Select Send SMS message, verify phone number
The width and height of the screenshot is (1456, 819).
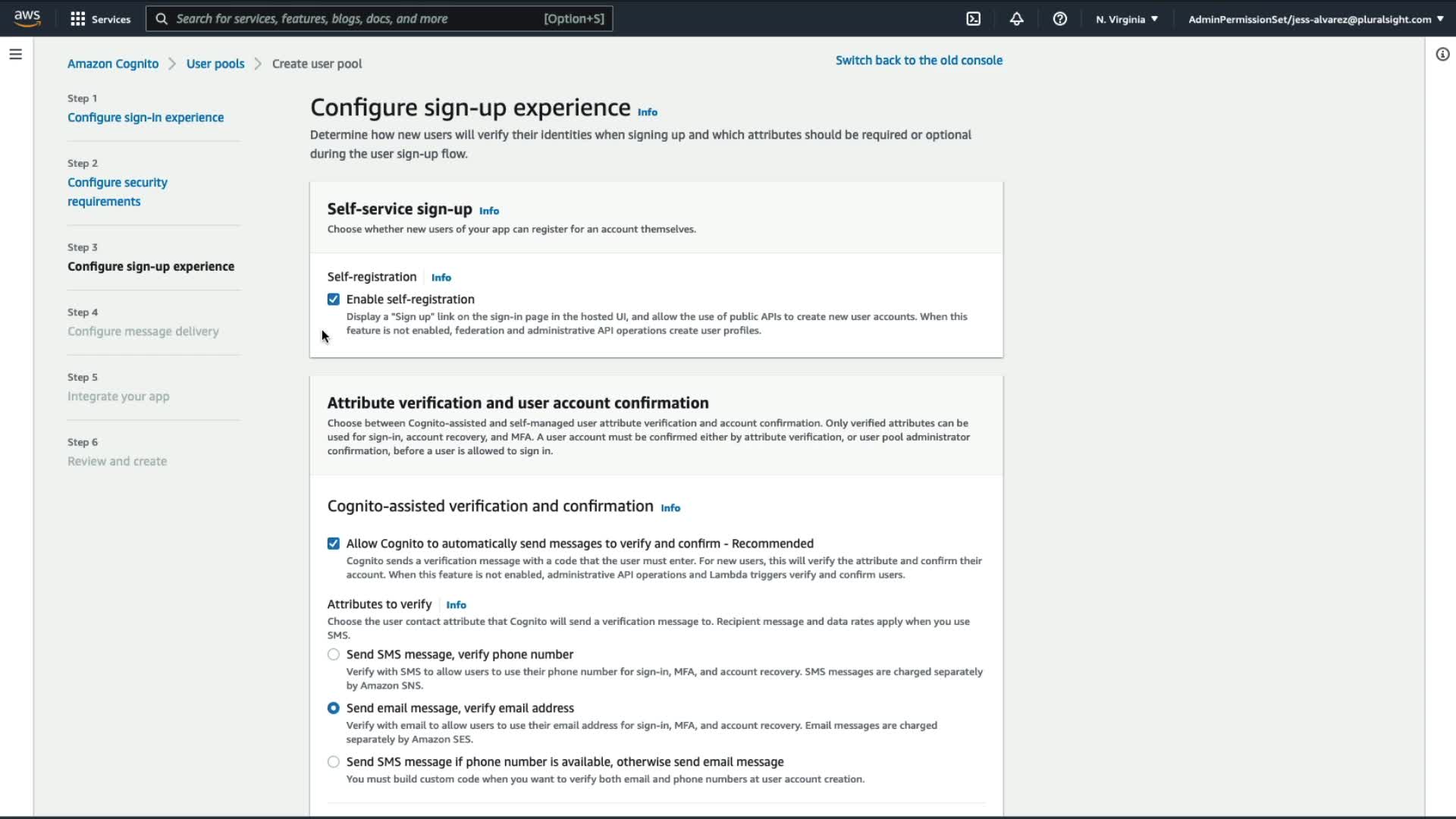pyautogui.click(x=334, y=654)
